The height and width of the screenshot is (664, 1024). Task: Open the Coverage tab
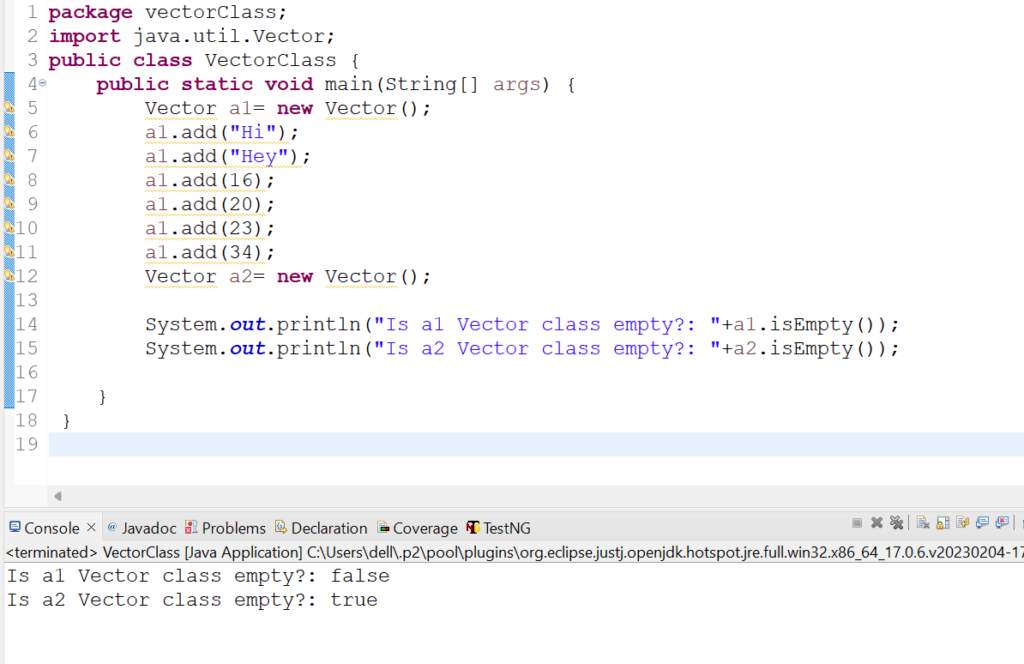[425, 528]
